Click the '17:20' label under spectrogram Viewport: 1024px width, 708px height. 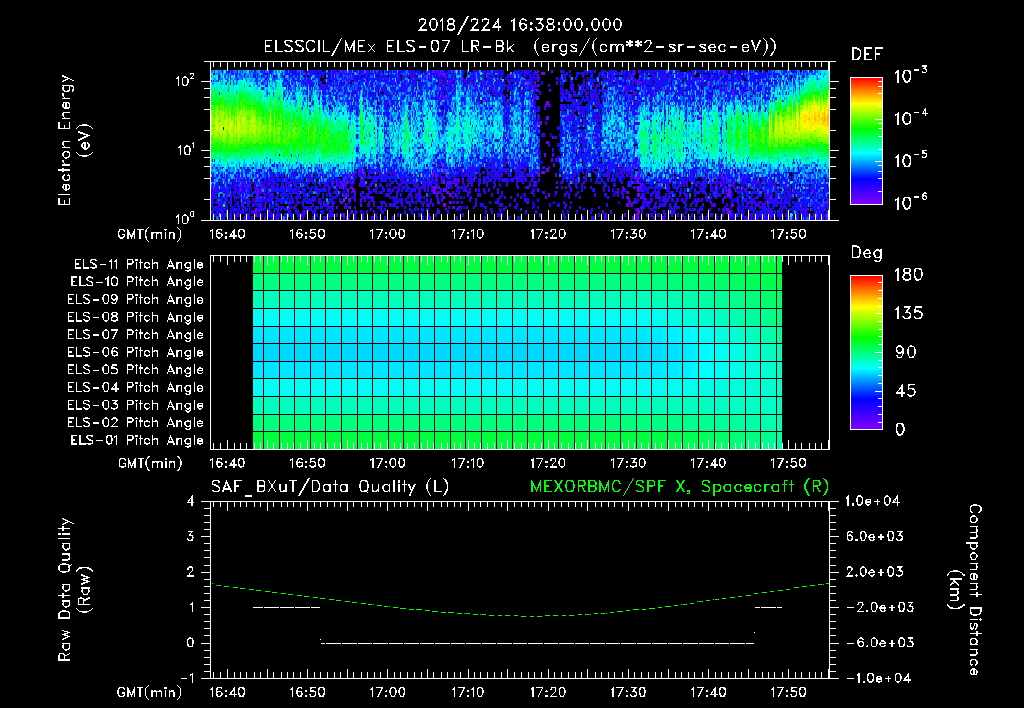click(x=547, y=234)
